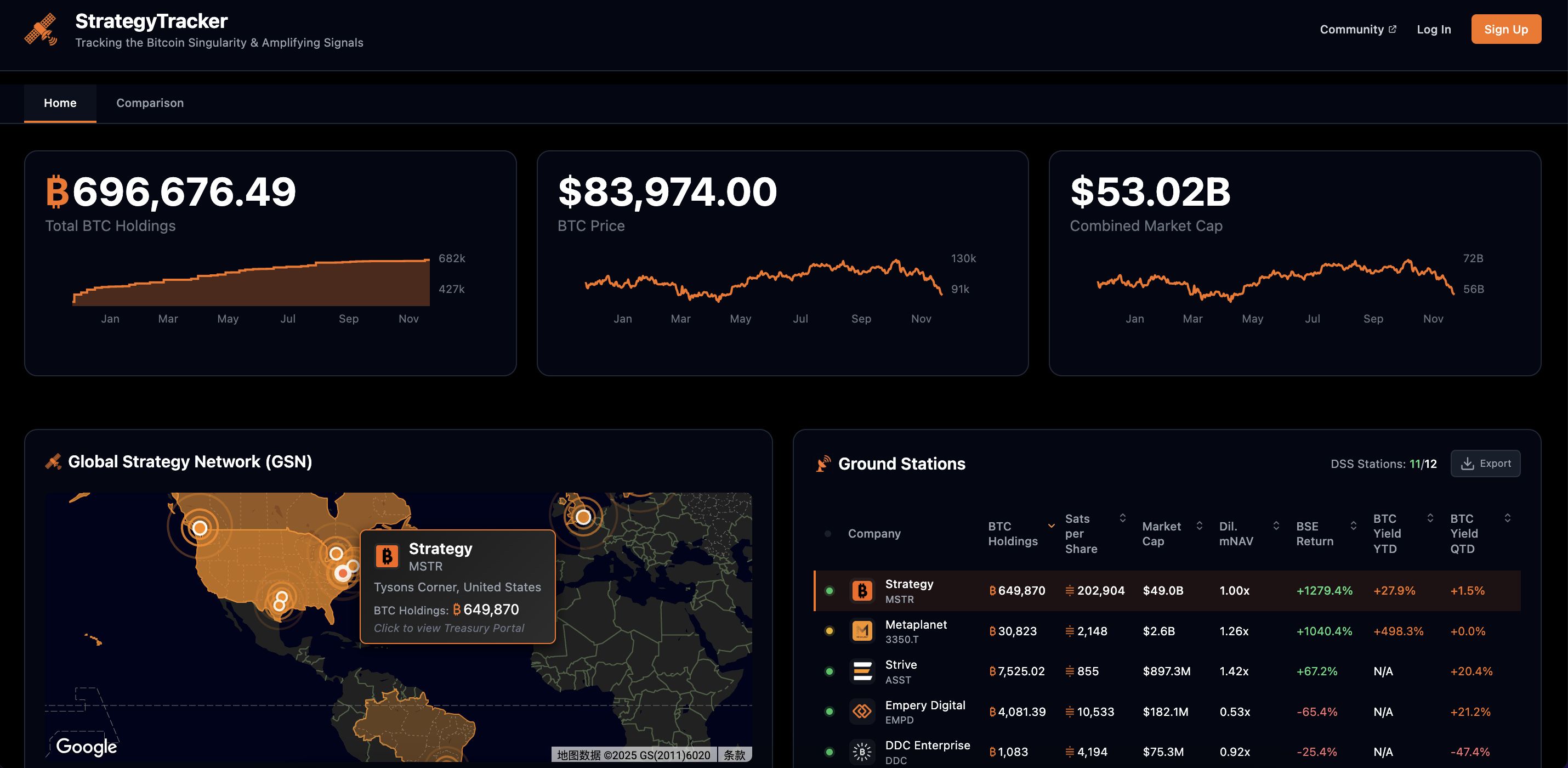Click the Strive company logo icon

point(862,670)
